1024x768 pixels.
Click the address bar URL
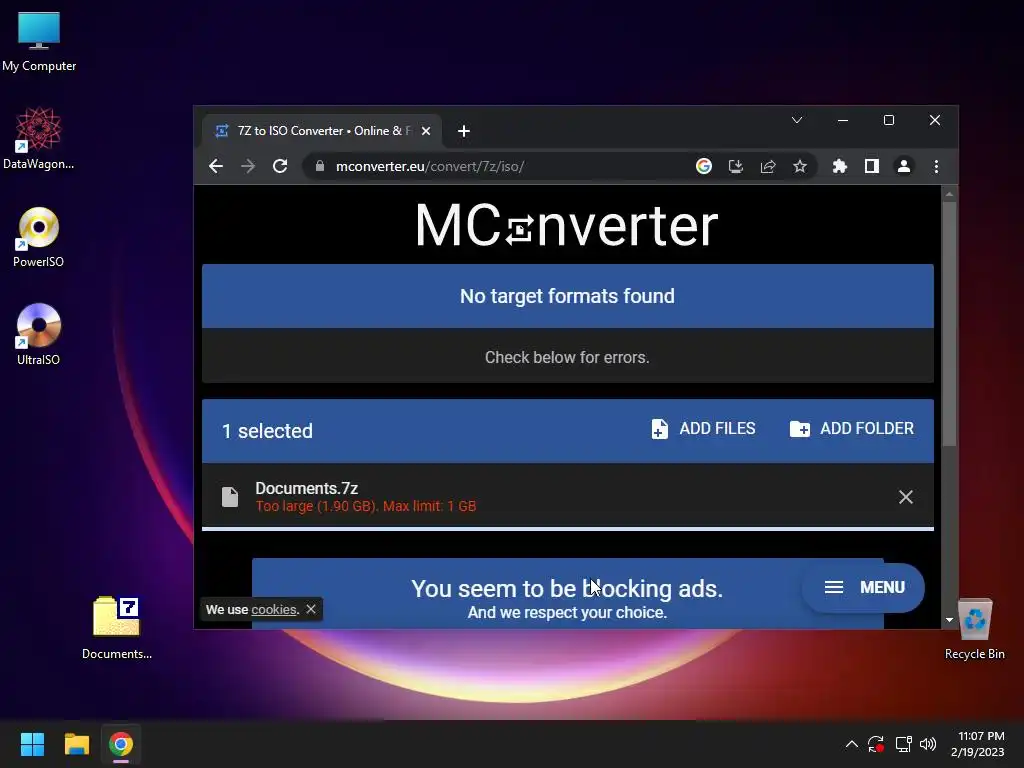click(430, 167)
